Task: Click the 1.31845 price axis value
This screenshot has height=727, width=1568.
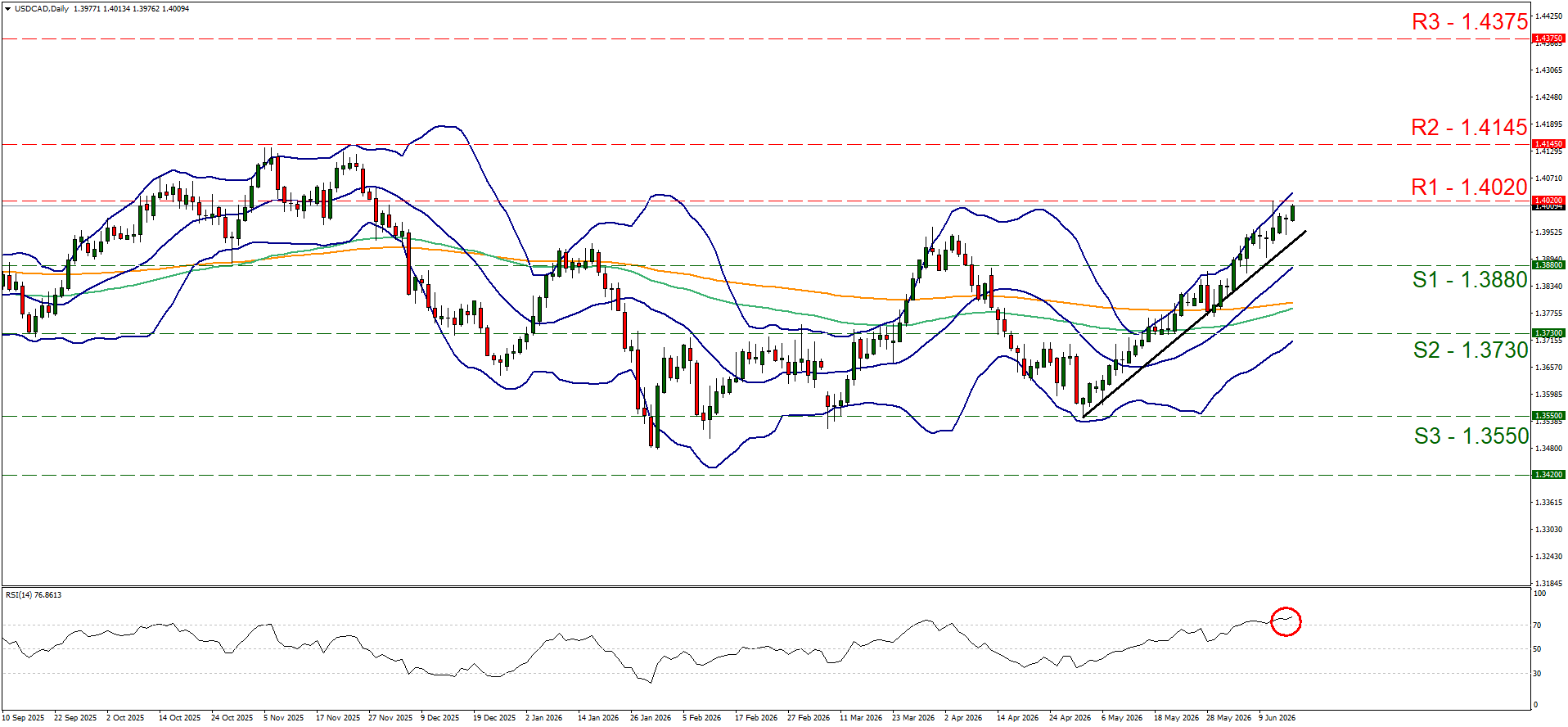Action: click(x=1548, y=584)
